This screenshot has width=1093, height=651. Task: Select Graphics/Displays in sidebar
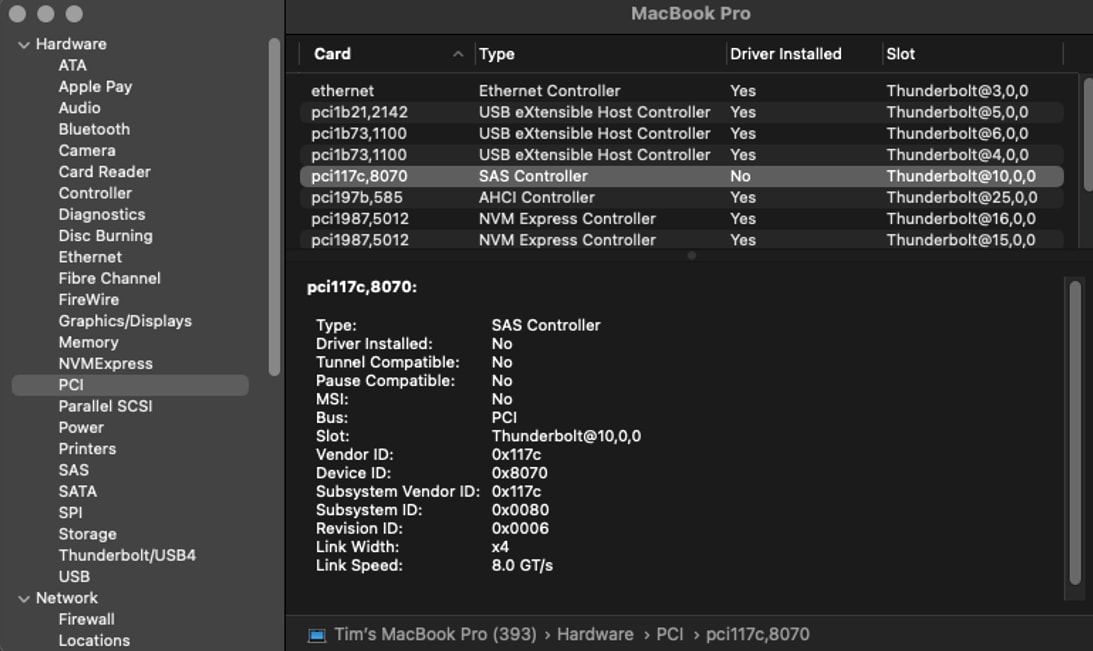coord(125,321)
